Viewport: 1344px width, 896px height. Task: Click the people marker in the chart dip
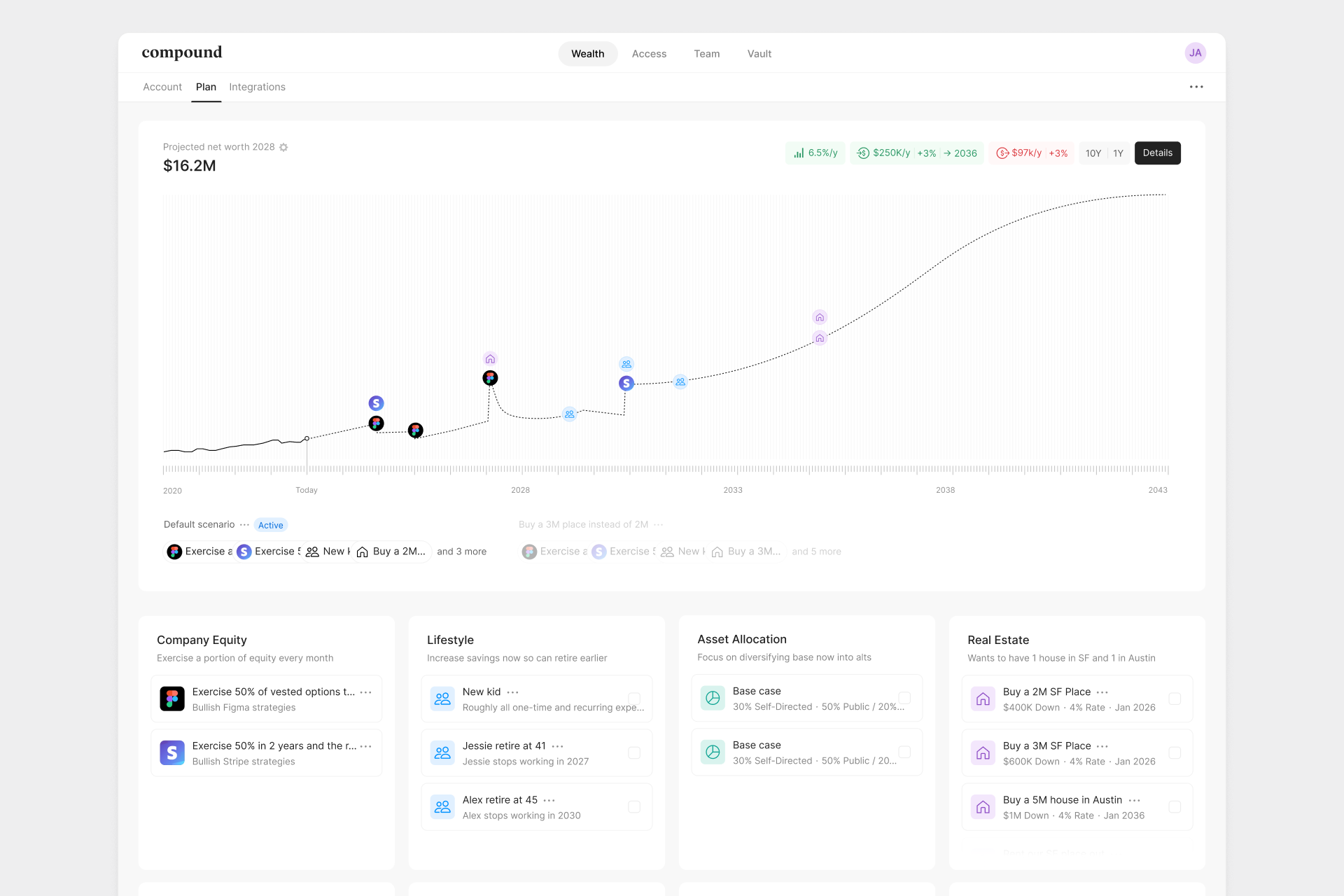pos(570,414)
